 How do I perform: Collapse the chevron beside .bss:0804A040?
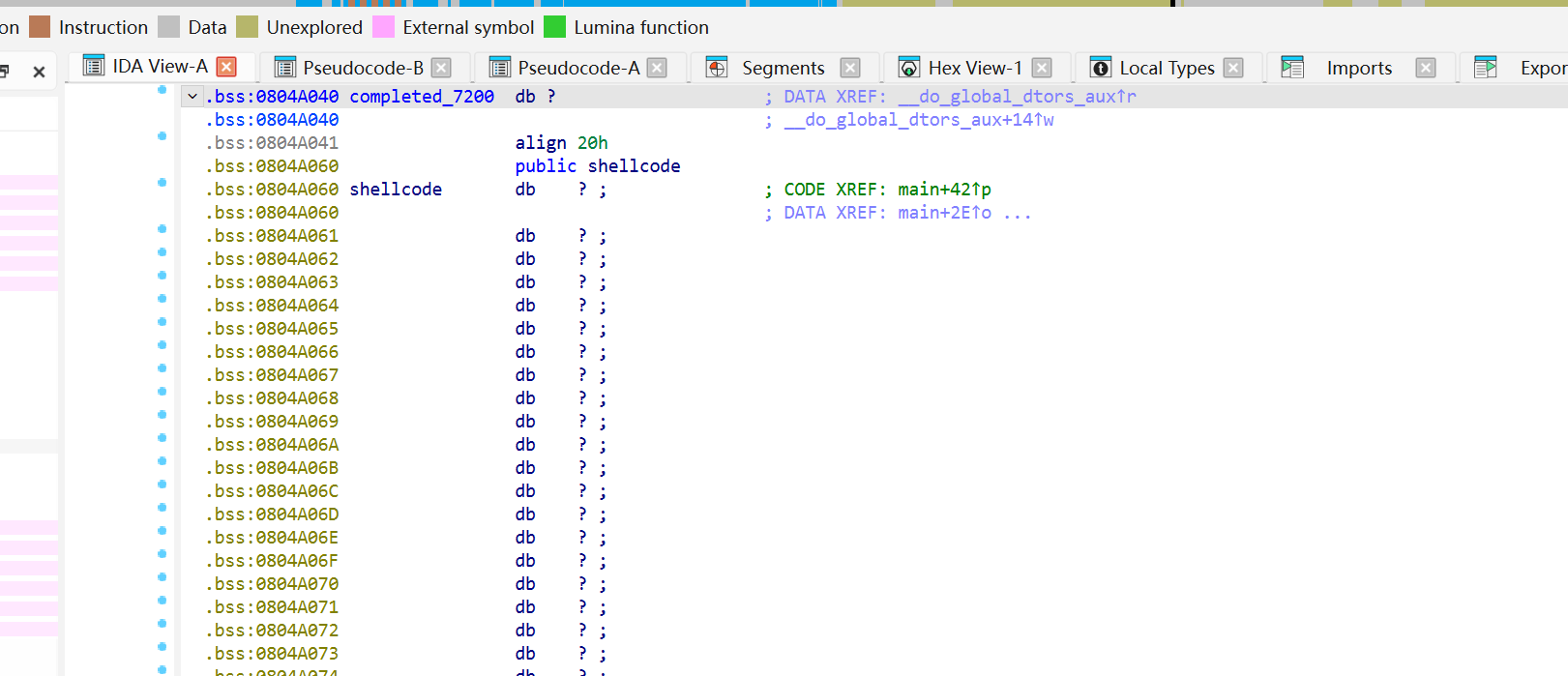[193, 97]
